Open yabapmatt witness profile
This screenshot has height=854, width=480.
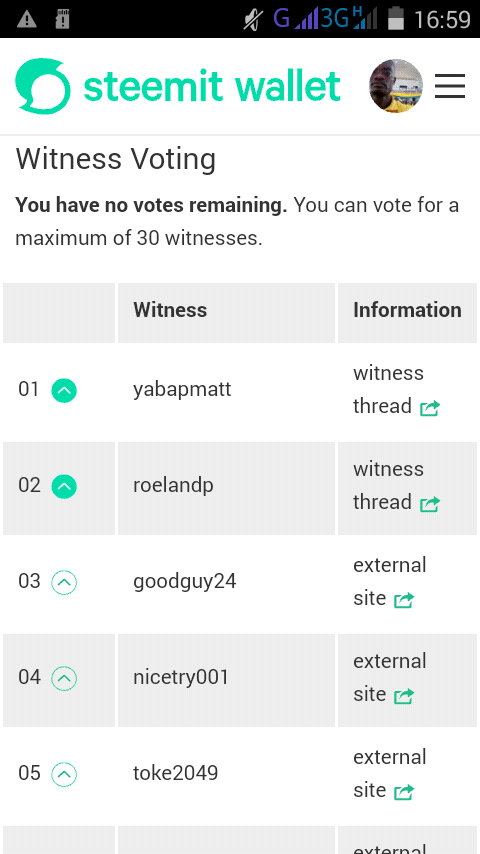point(182,390)
